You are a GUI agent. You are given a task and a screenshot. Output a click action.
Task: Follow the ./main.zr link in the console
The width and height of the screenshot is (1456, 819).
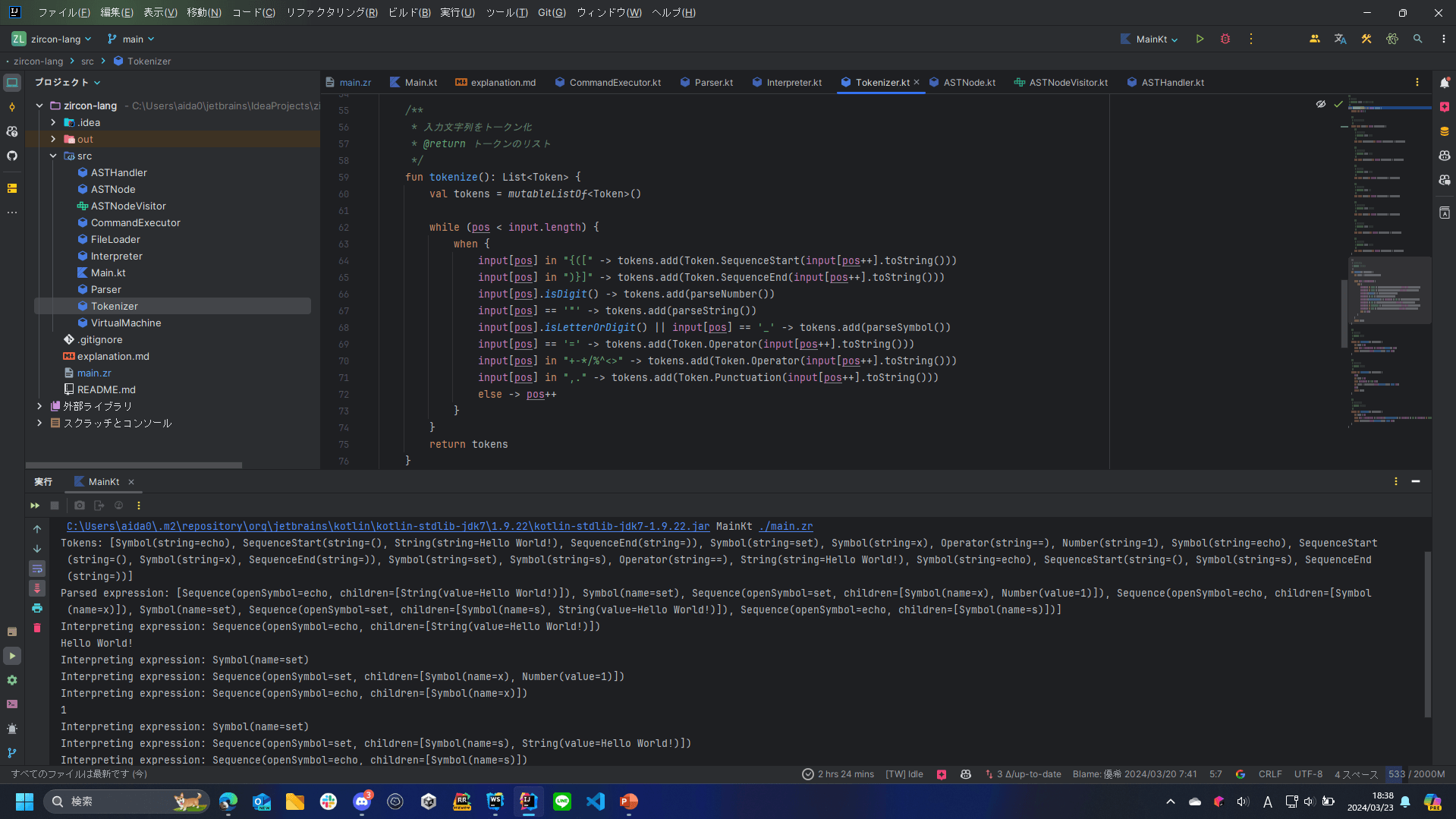click(786, 526)
